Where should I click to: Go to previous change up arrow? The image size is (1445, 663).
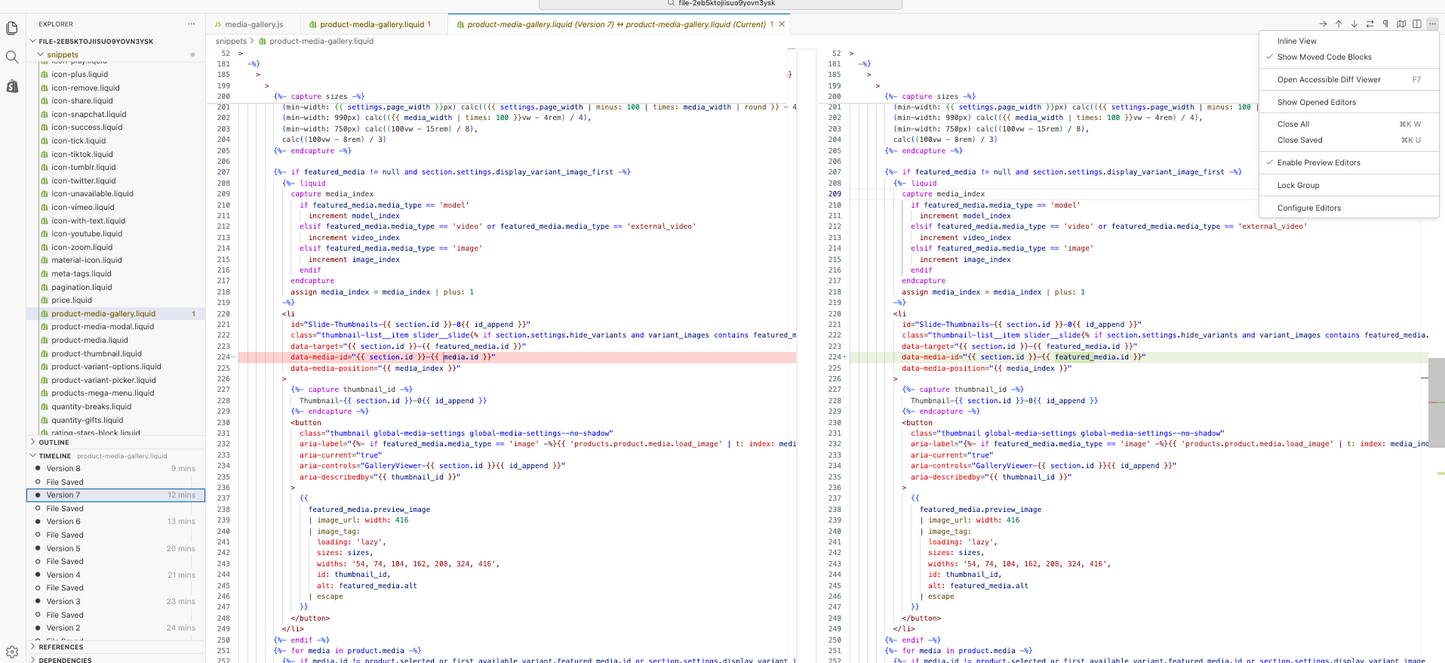(1338, 23)
